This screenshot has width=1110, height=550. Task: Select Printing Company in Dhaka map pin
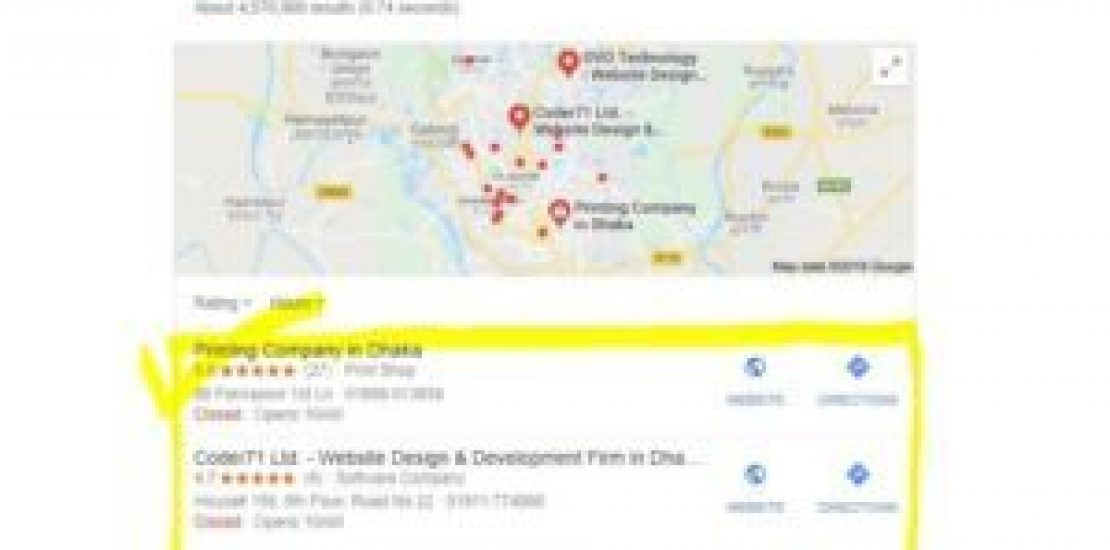pos(560,212)
